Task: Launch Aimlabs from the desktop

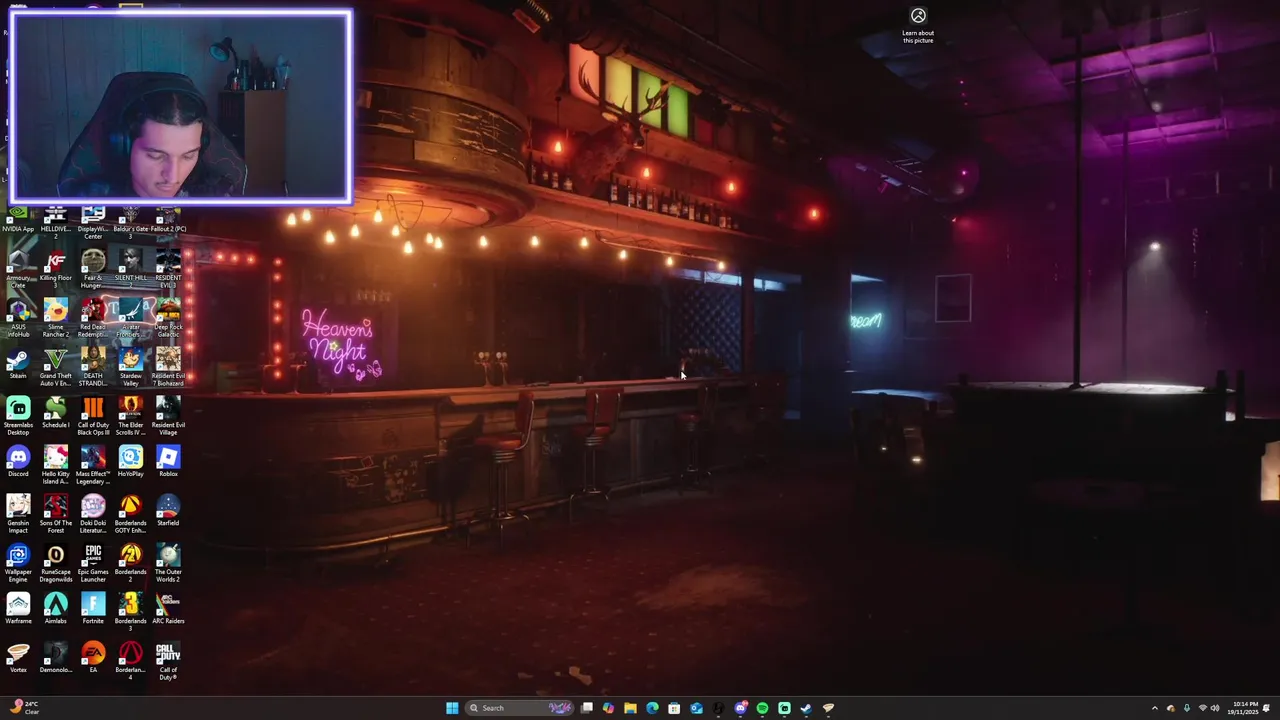Action: pyautogui.click(x=56, y=609)
